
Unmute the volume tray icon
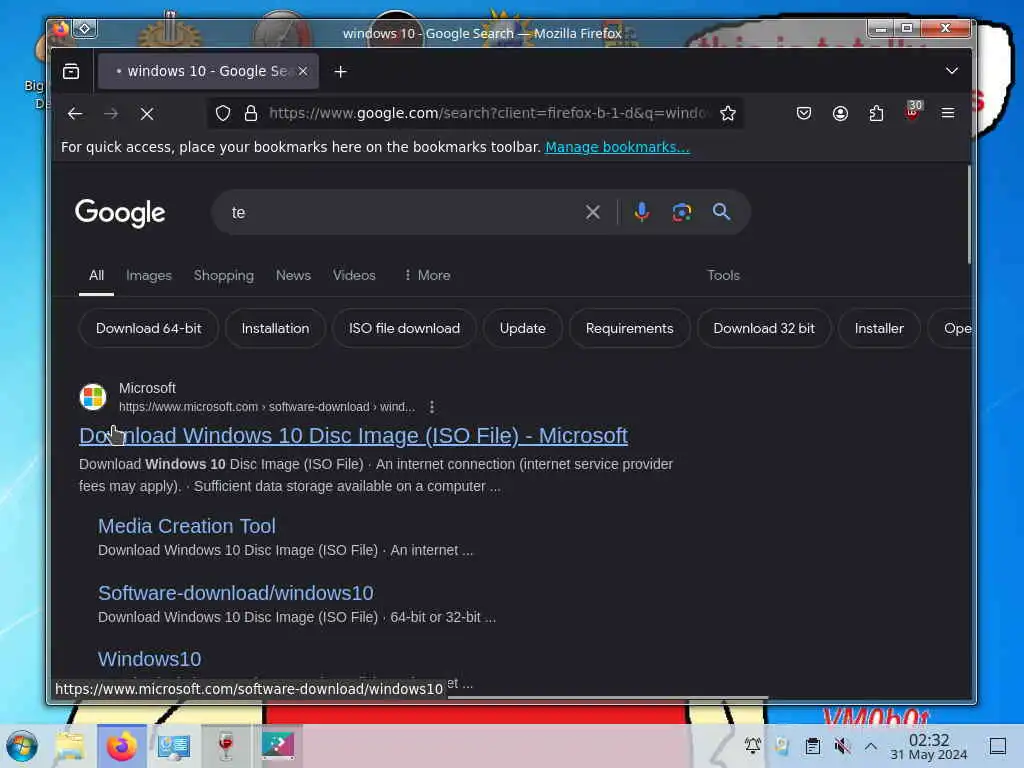(842, 746)
